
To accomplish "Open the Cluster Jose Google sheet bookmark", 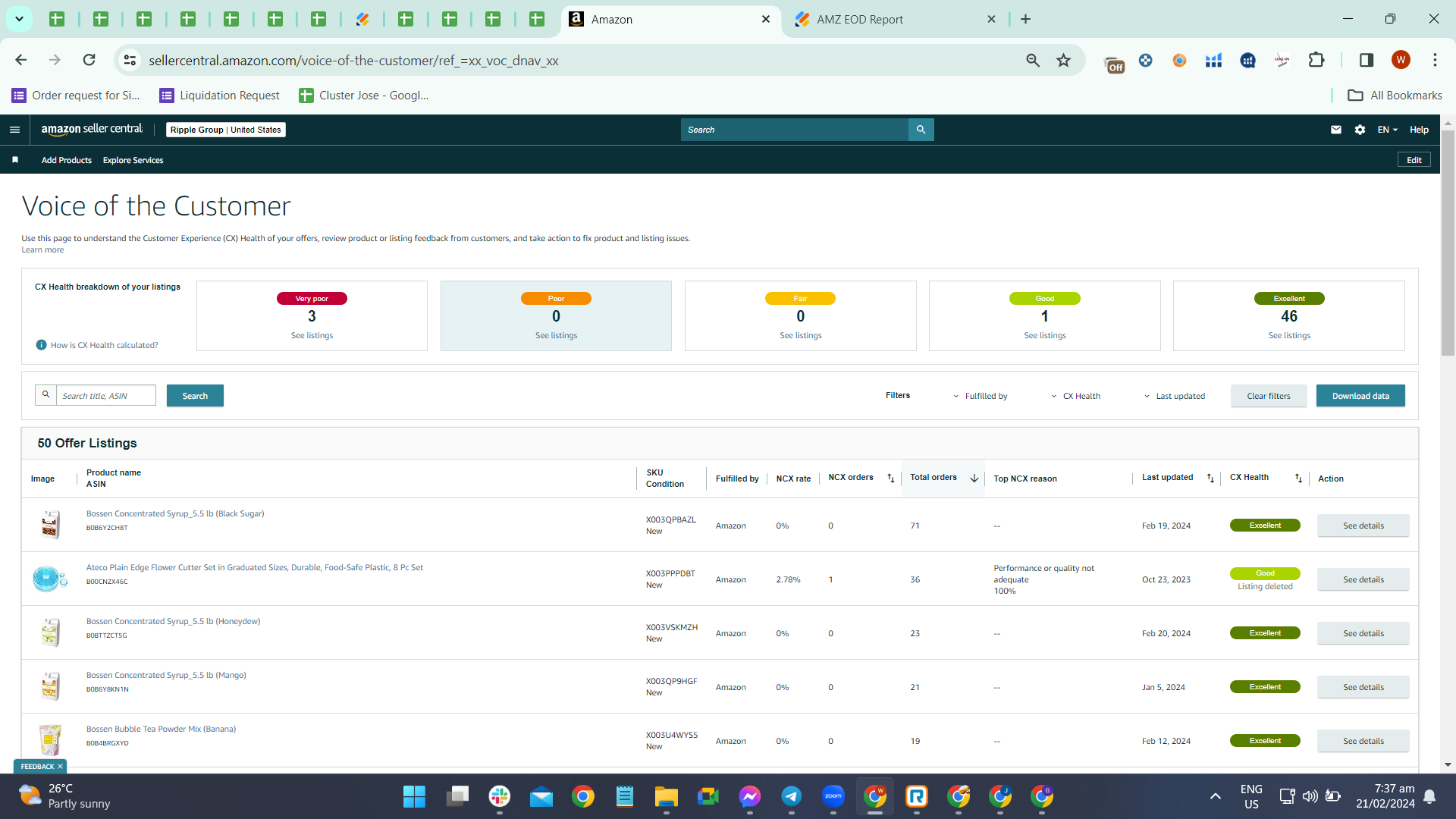I will [364, 96].
